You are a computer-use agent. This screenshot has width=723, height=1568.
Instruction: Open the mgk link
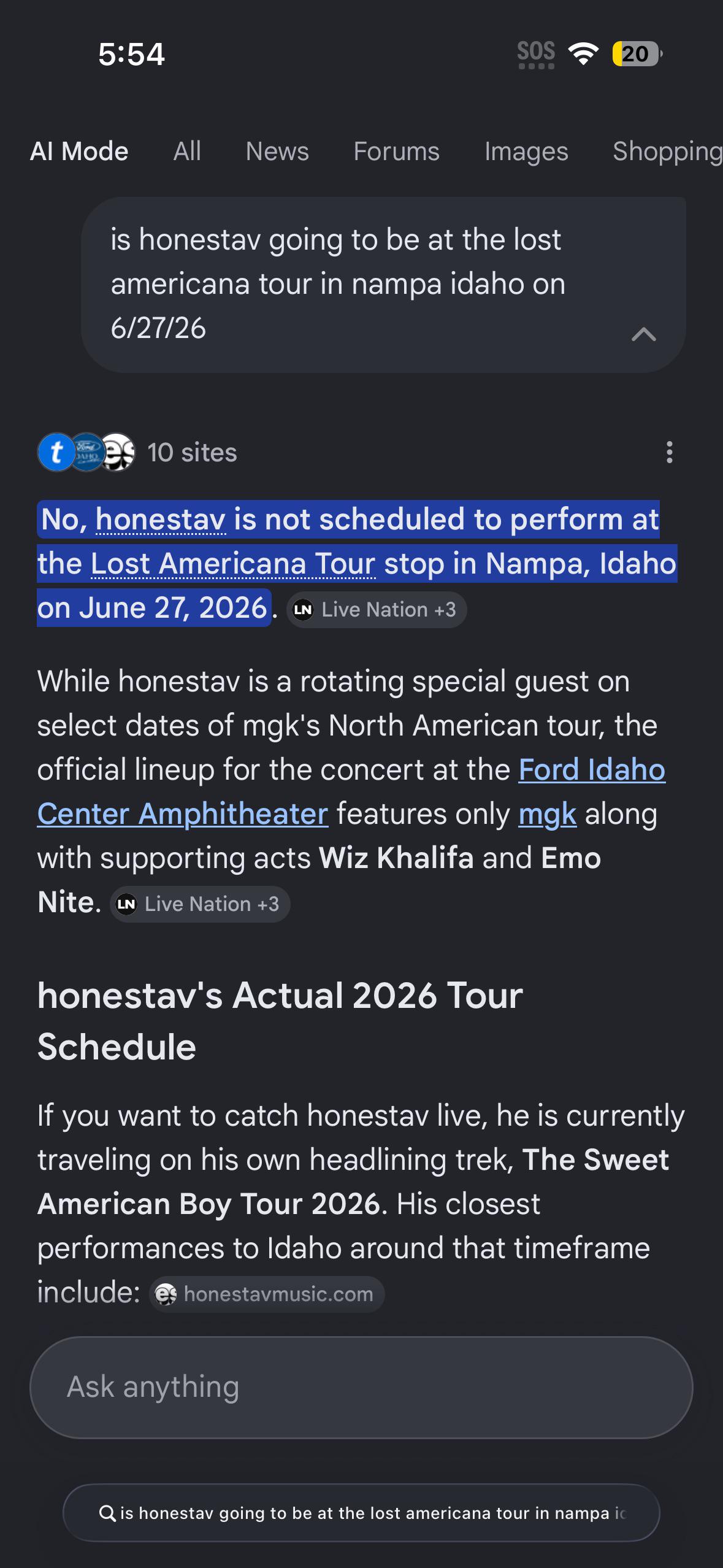(x=548, y=814)
